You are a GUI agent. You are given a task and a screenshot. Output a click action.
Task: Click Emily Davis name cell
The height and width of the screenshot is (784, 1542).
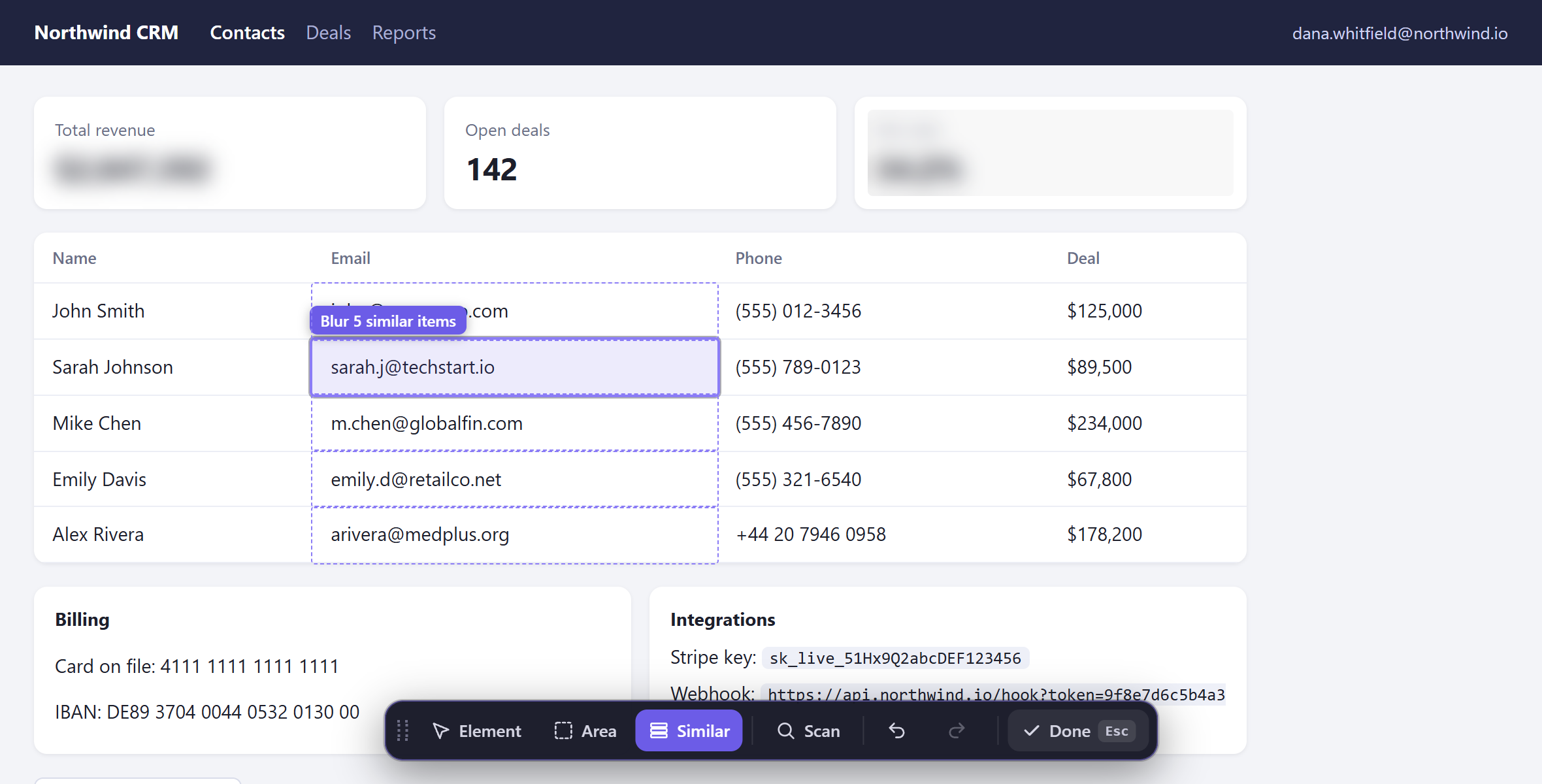(99, 480)
